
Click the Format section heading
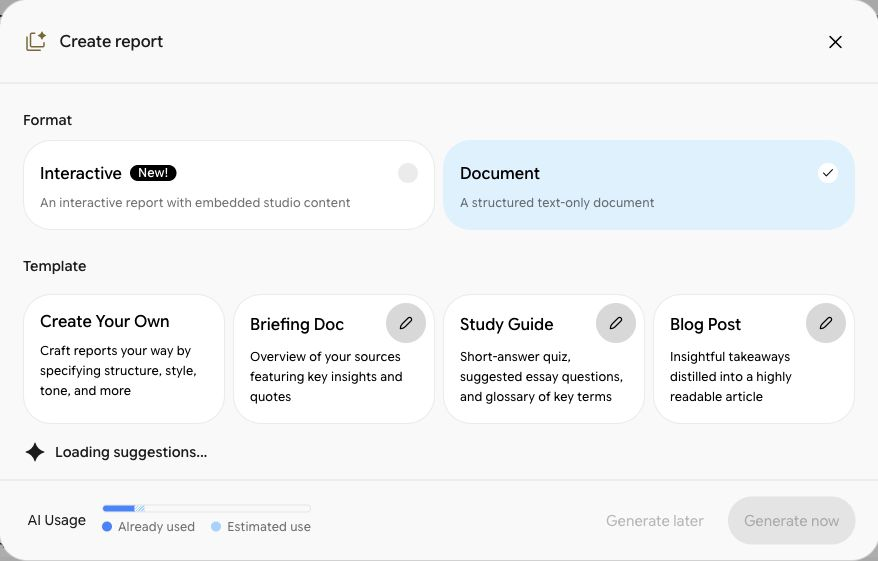click(x=48, y=120)
